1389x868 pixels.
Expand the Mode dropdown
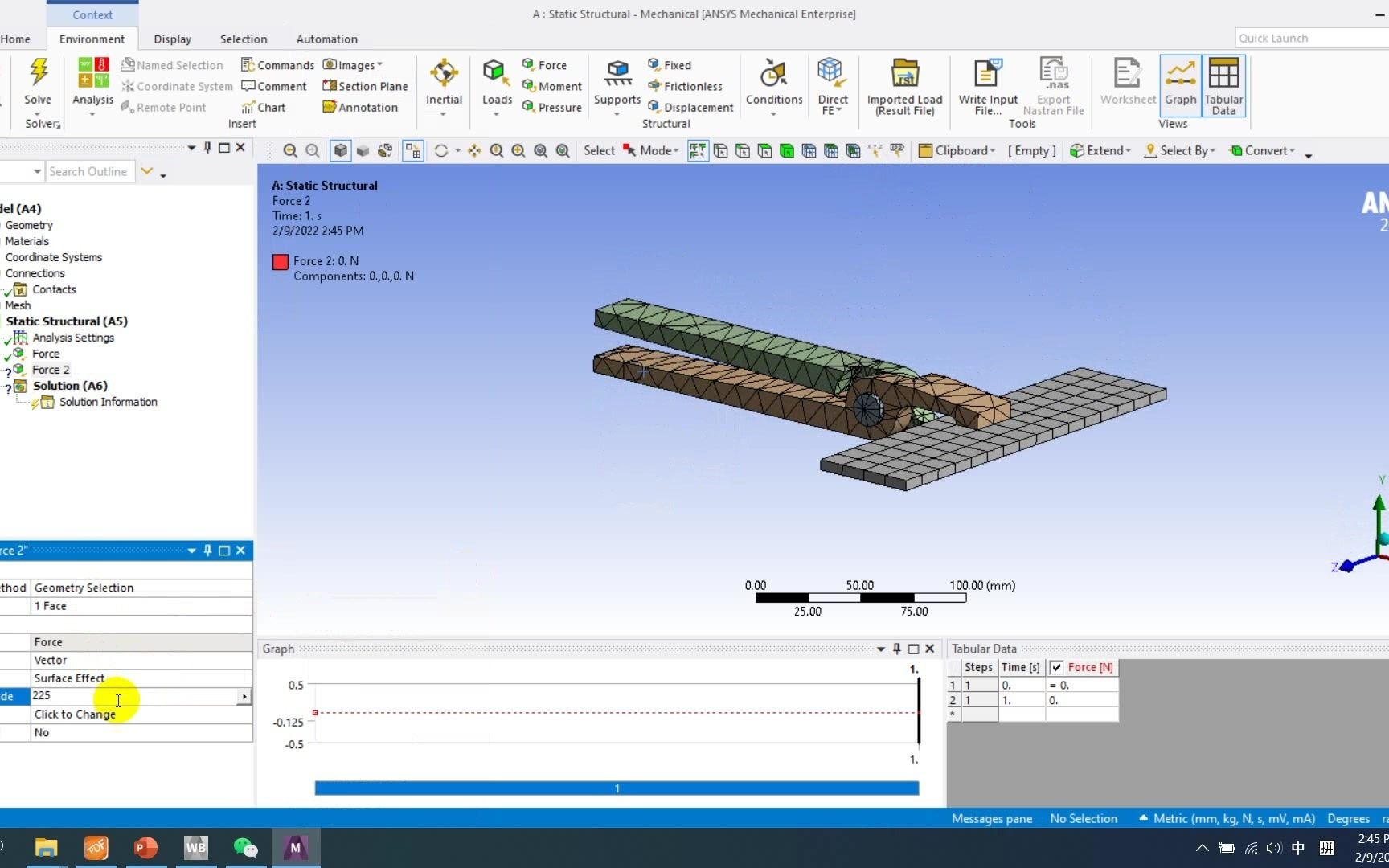[651, 150]
